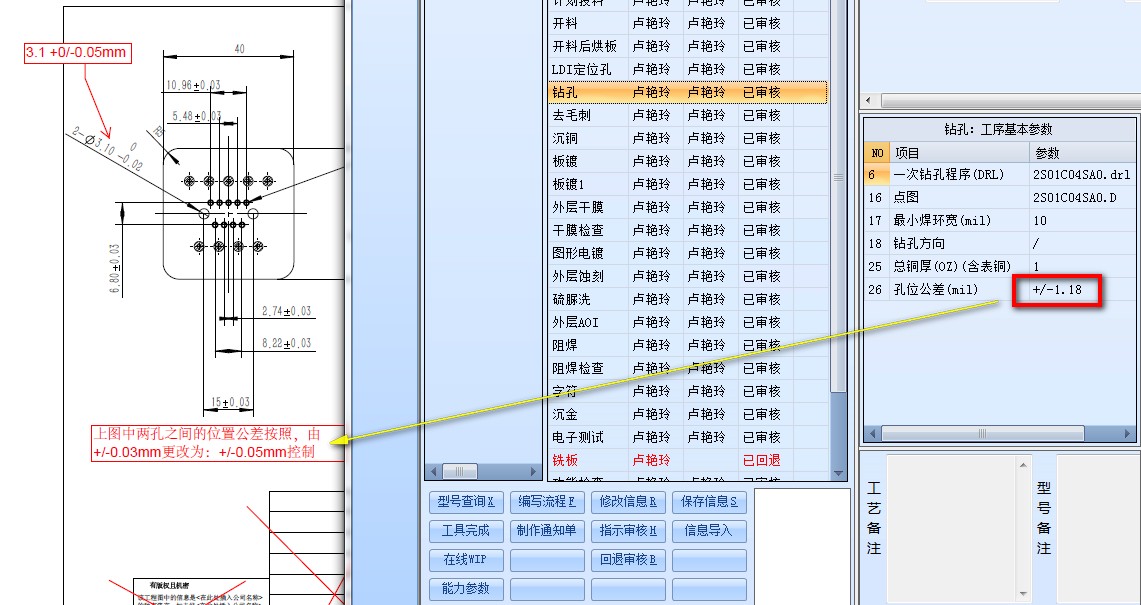The image size is (1141, 605).
Task: Click the process list vertical scrollbar down arrow
Action: tap(838, 474)
